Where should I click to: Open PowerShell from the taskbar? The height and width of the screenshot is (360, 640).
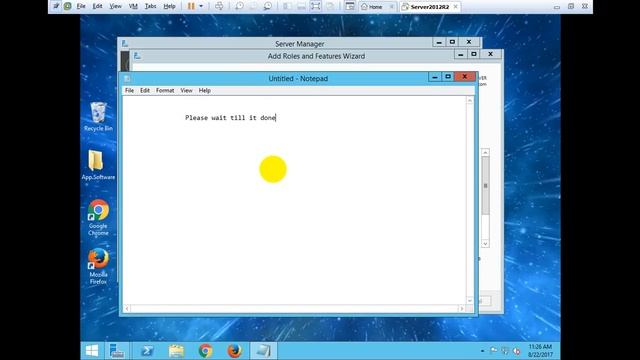tap(147, 351)
